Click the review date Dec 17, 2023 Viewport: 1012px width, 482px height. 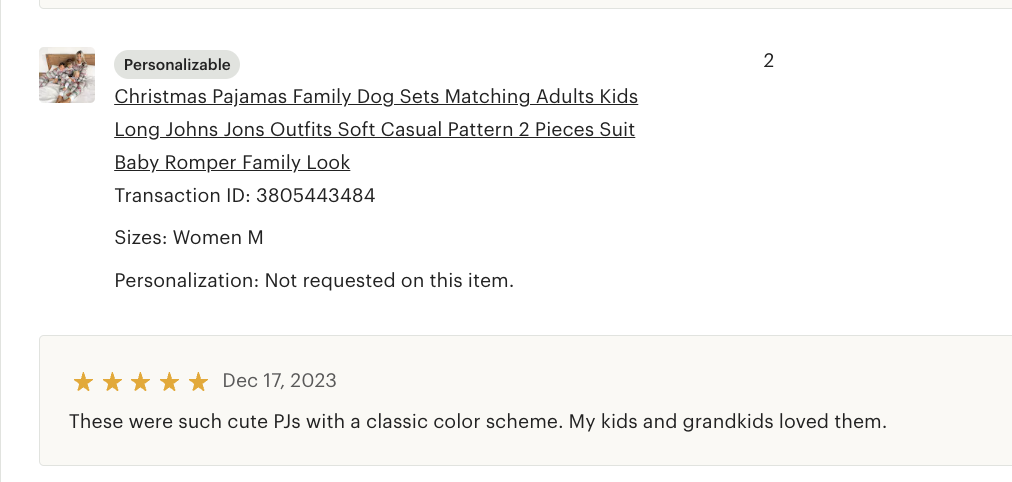279,381
